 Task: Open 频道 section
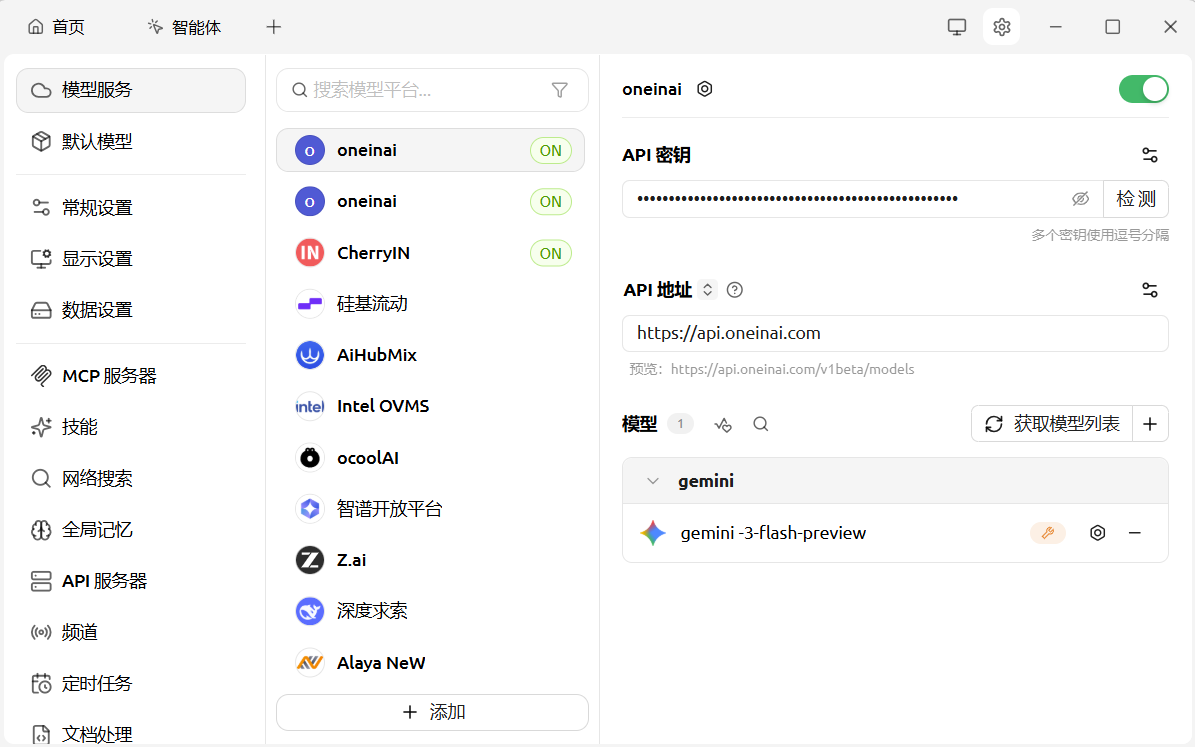point(131,633)
